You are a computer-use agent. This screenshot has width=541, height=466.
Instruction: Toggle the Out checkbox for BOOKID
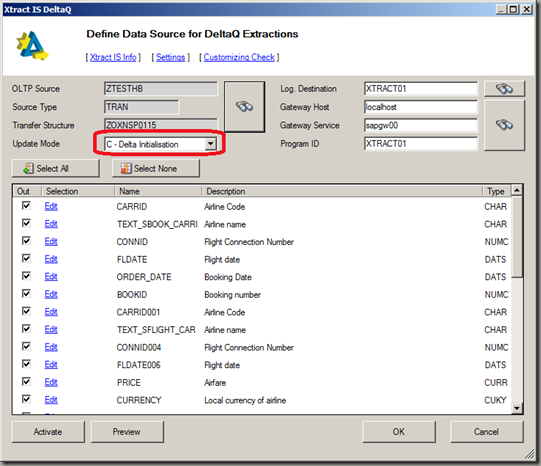26,294
